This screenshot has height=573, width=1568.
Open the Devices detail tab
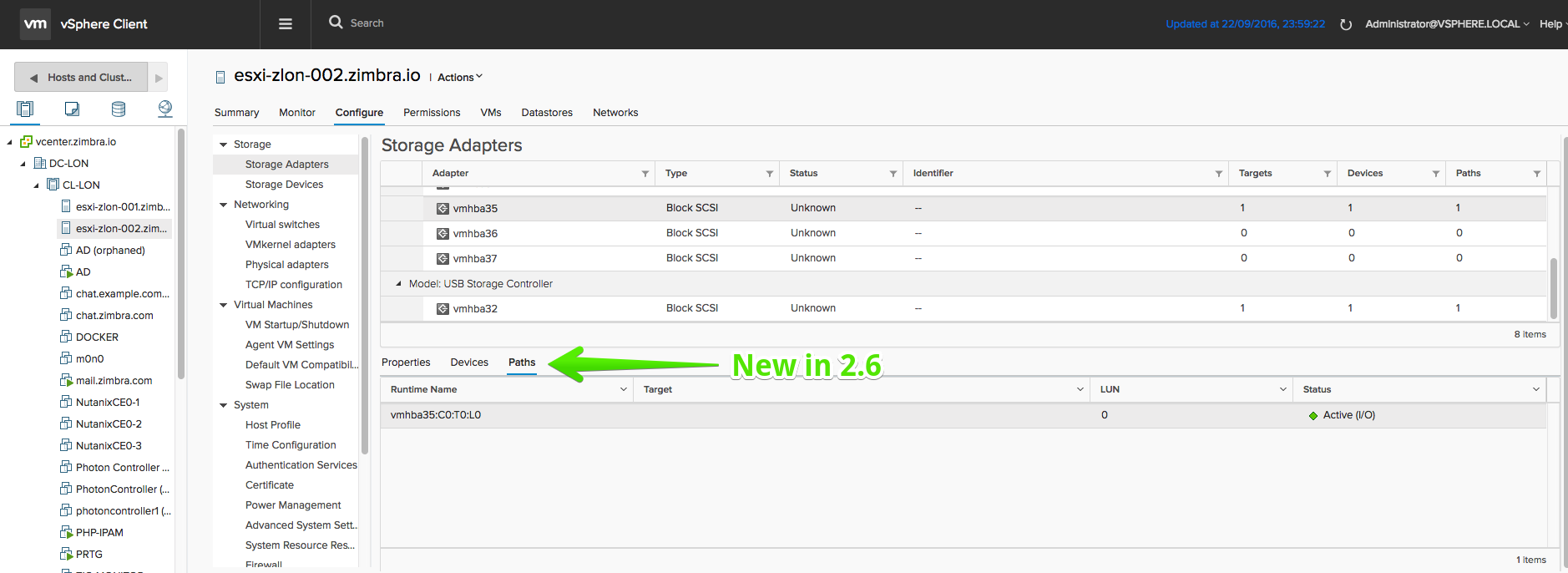[x=469, y=363]
